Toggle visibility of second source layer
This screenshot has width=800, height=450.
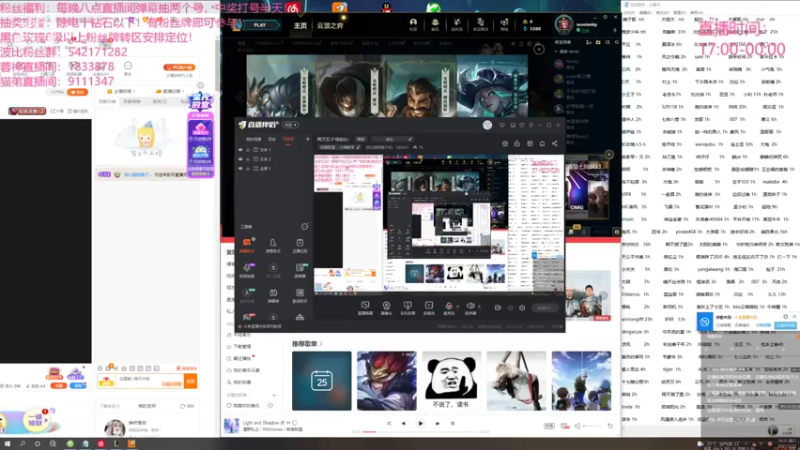240,159
